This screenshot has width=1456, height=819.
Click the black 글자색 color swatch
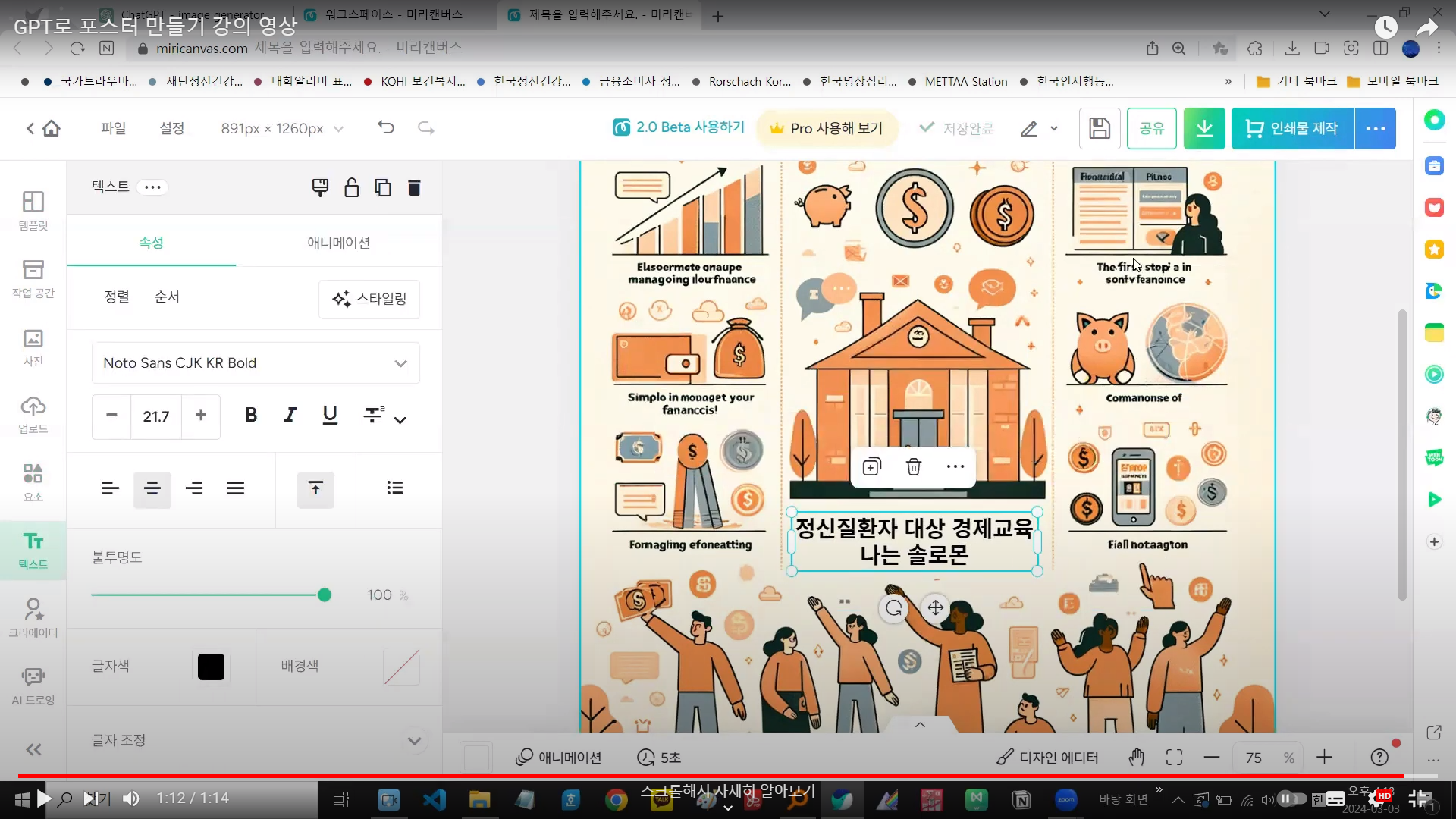click(x=211, y=667)
